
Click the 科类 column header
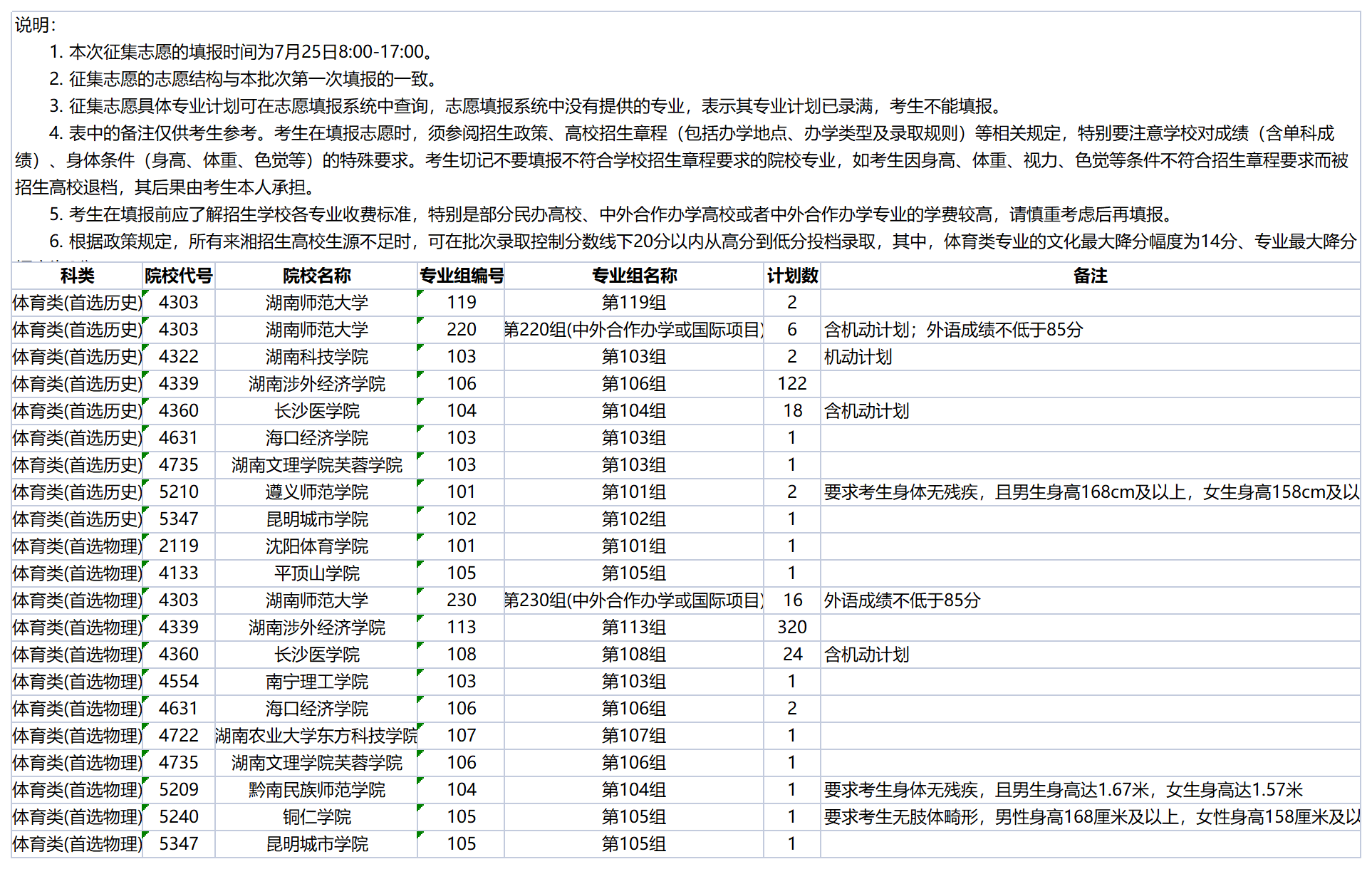click(77, 276)
